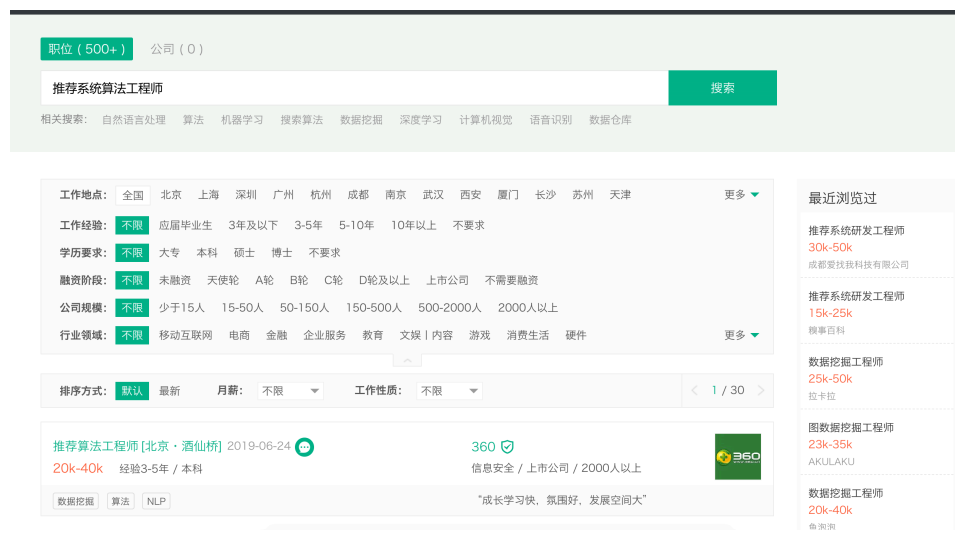
Task: Select related search 机器学习
Action: pos(242,120)
